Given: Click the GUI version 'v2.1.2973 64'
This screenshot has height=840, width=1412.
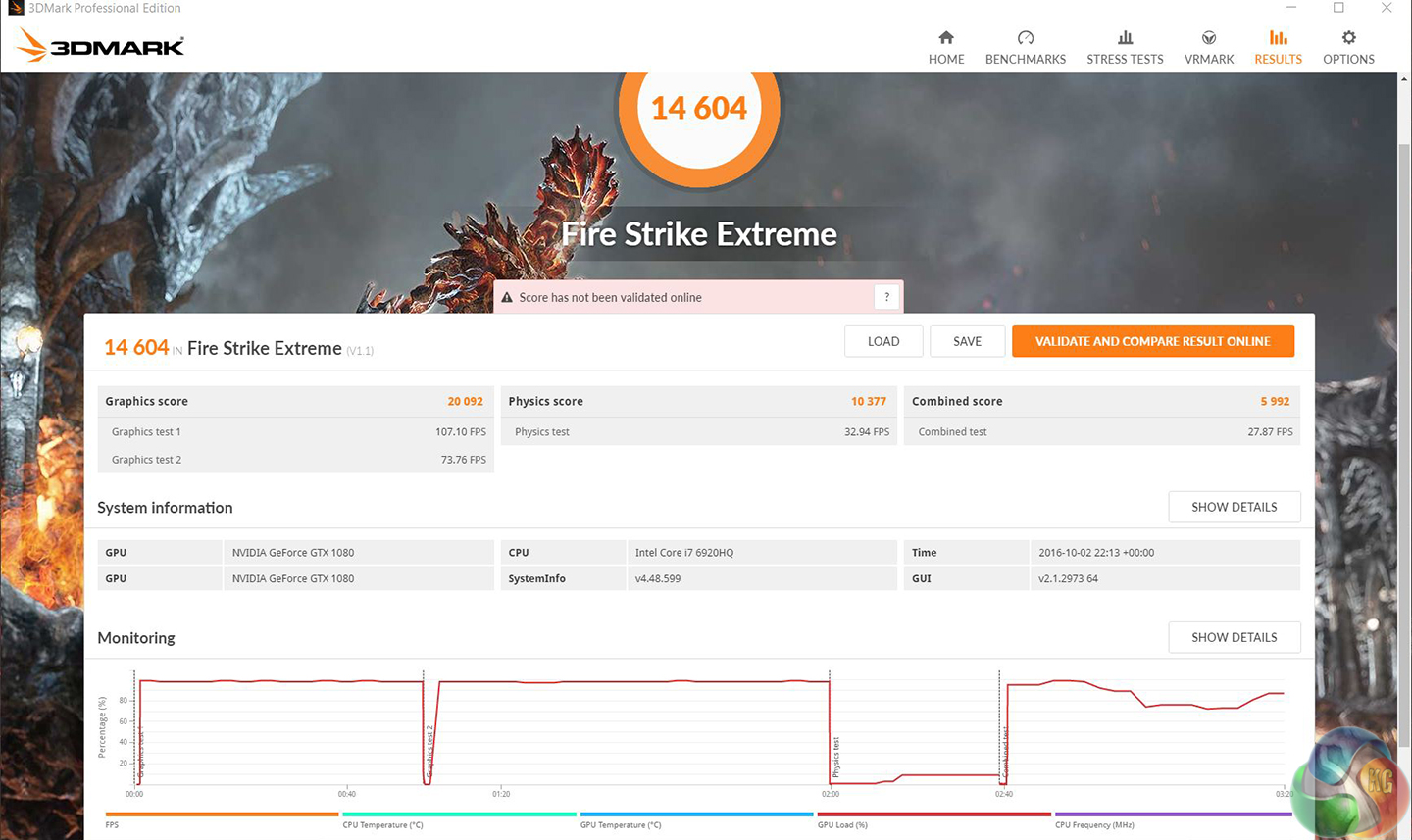Looking at the screenshot, I should pos(1068,578).
